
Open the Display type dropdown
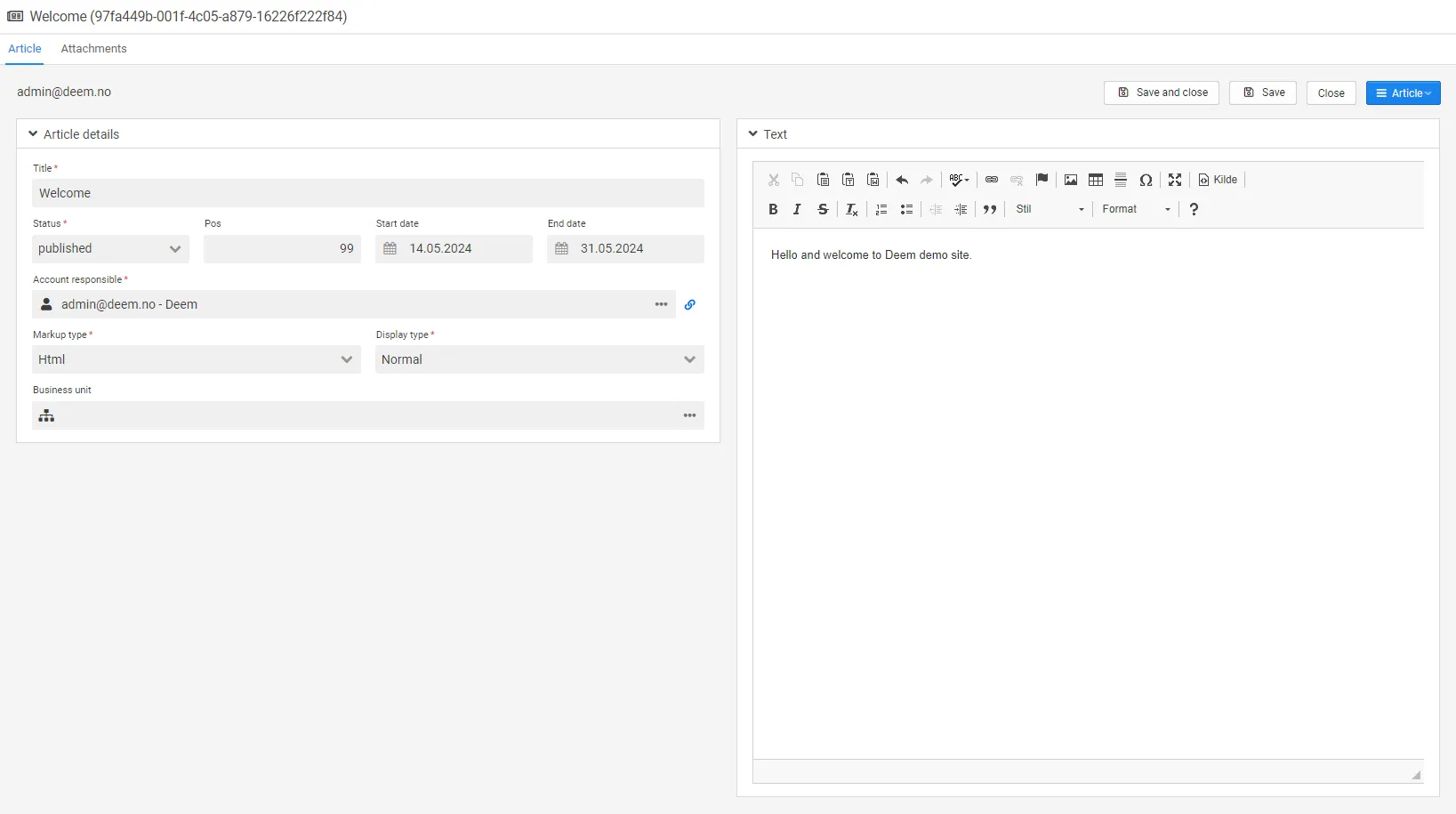(x=539, y=359)
